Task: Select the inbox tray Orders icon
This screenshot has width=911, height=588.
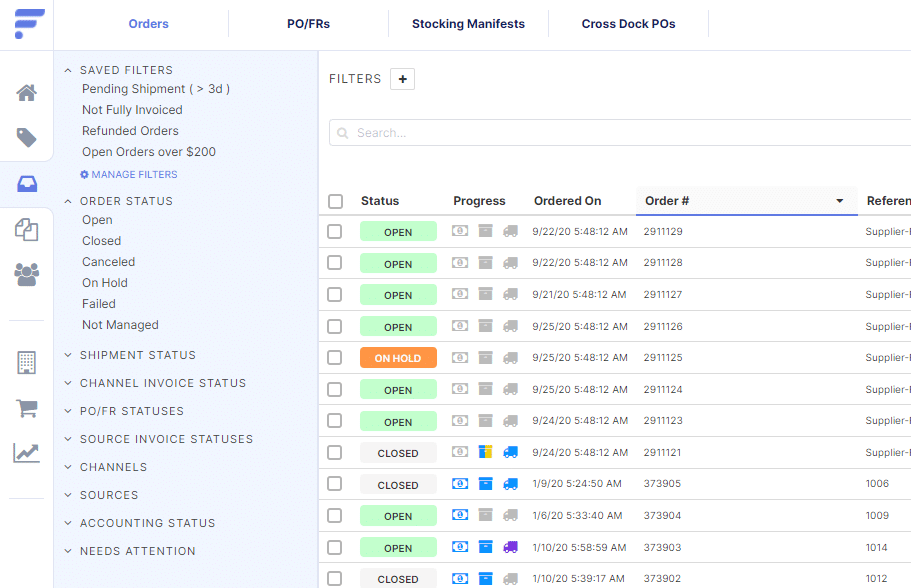Action: coord(27,184)
